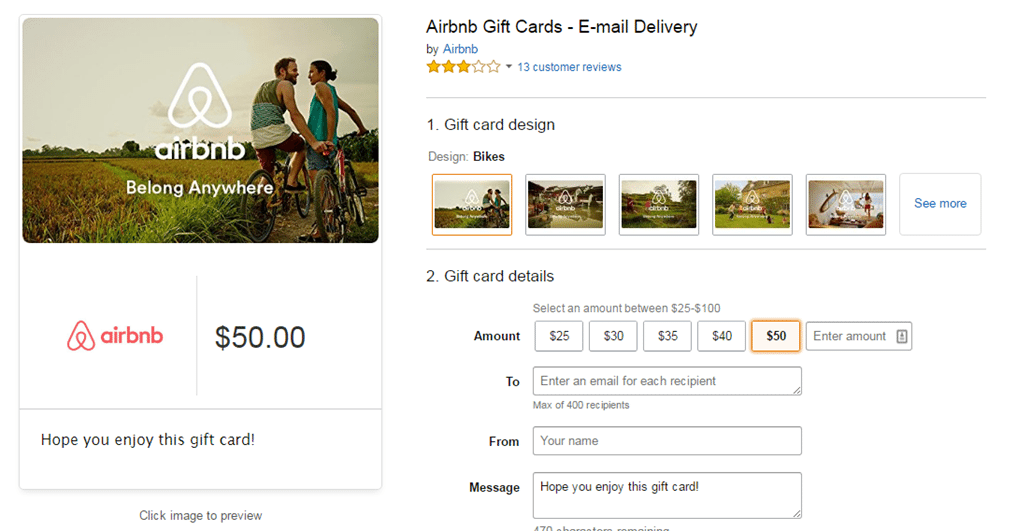The image size is (1017, 531).
Task: Choose the $40 amount button
Action: point(722,337)
